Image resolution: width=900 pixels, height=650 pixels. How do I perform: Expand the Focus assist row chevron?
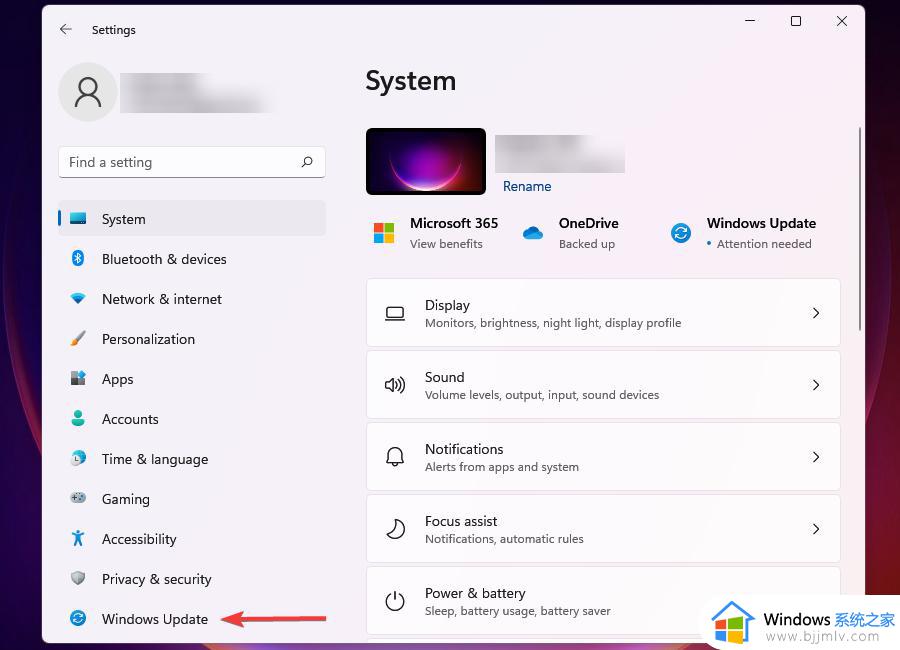click(x=816, y=529)
